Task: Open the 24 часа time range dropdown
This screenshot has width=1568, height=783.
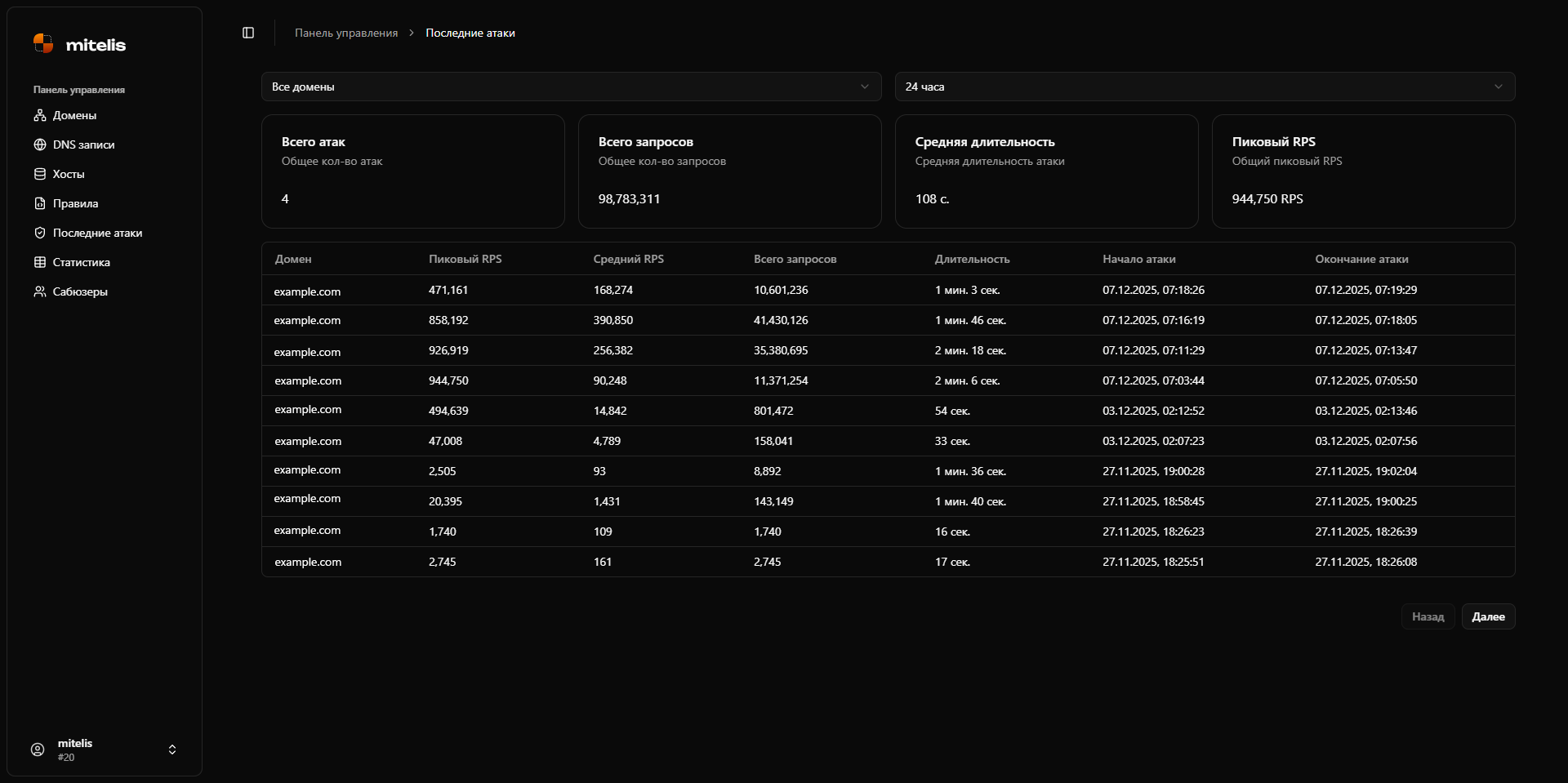Action: point(1205,87)
